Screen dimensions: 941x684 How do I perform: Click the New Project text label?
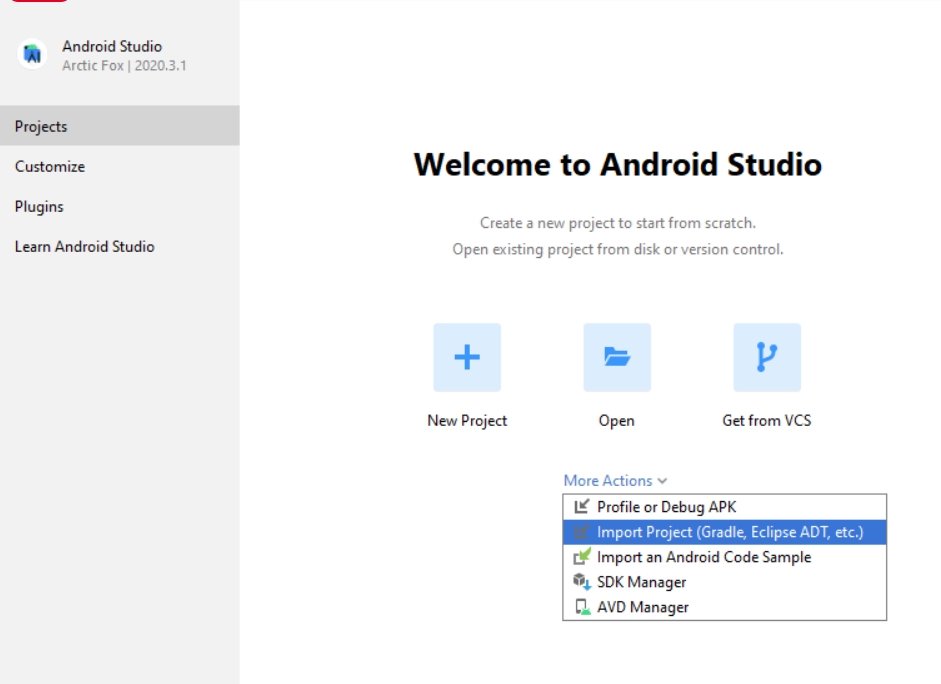tap(467, 421)
